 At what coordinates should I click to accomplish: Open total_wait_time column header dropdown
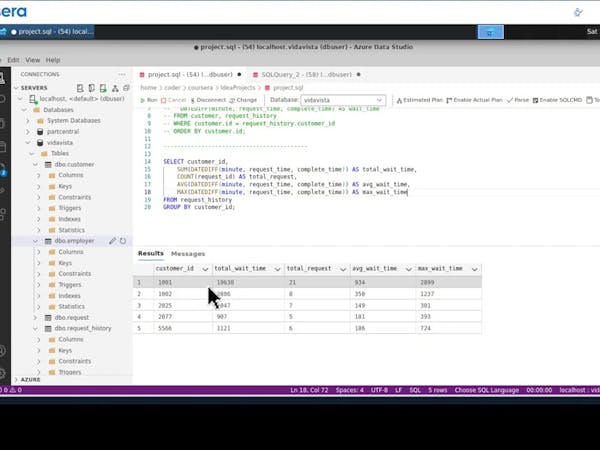coord(277,269)
